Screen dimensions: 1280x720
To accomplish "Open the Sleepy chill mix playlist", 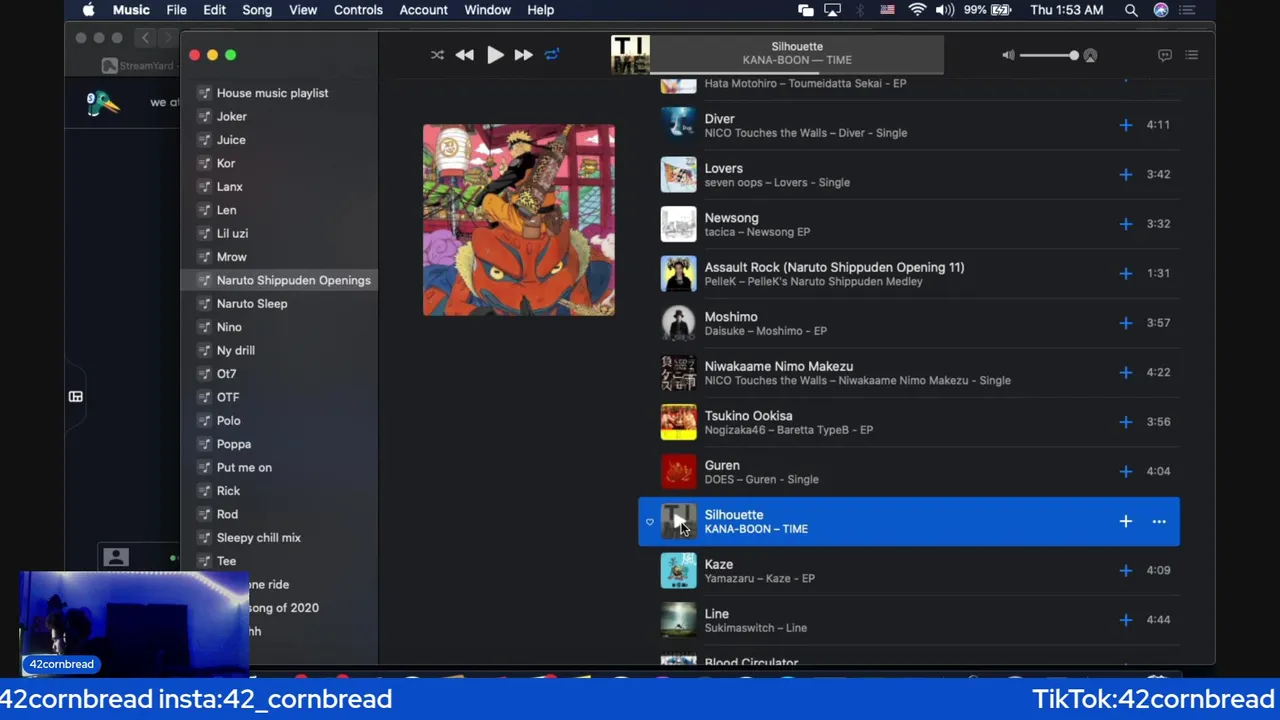I will tap(258, 538).
